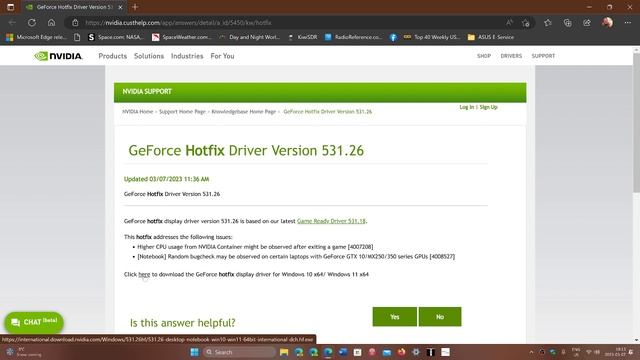Open the CHAT beta widget
The width and height of the screenshot is (640, 360).
(34, 322)
